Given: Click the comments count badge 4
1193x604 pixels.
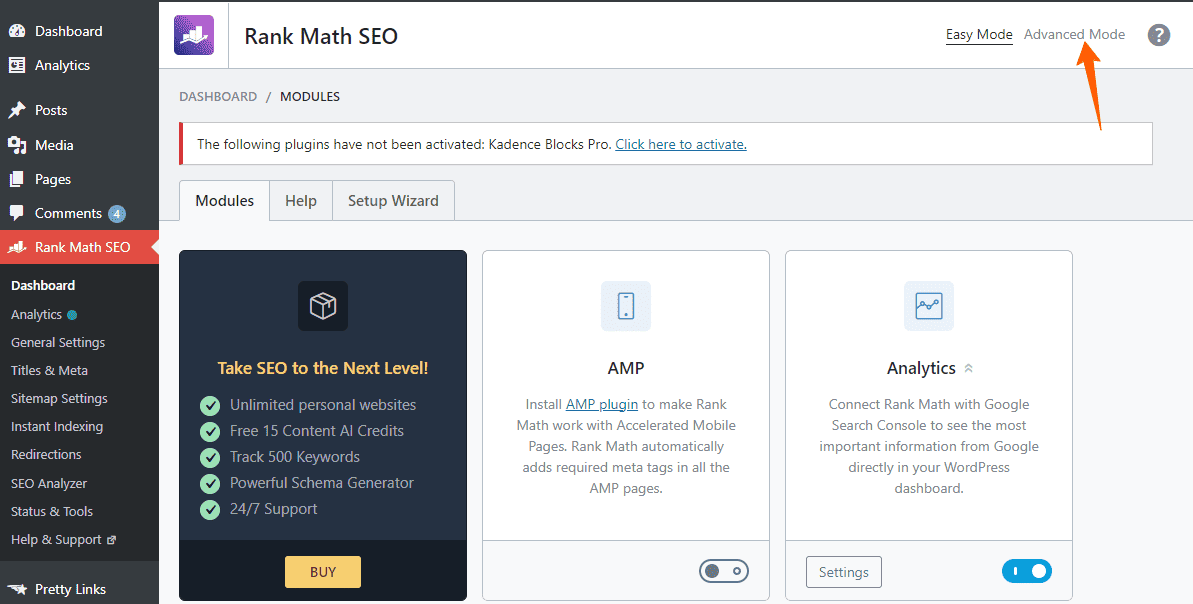Looking at the screenshot, I should 116,214.
